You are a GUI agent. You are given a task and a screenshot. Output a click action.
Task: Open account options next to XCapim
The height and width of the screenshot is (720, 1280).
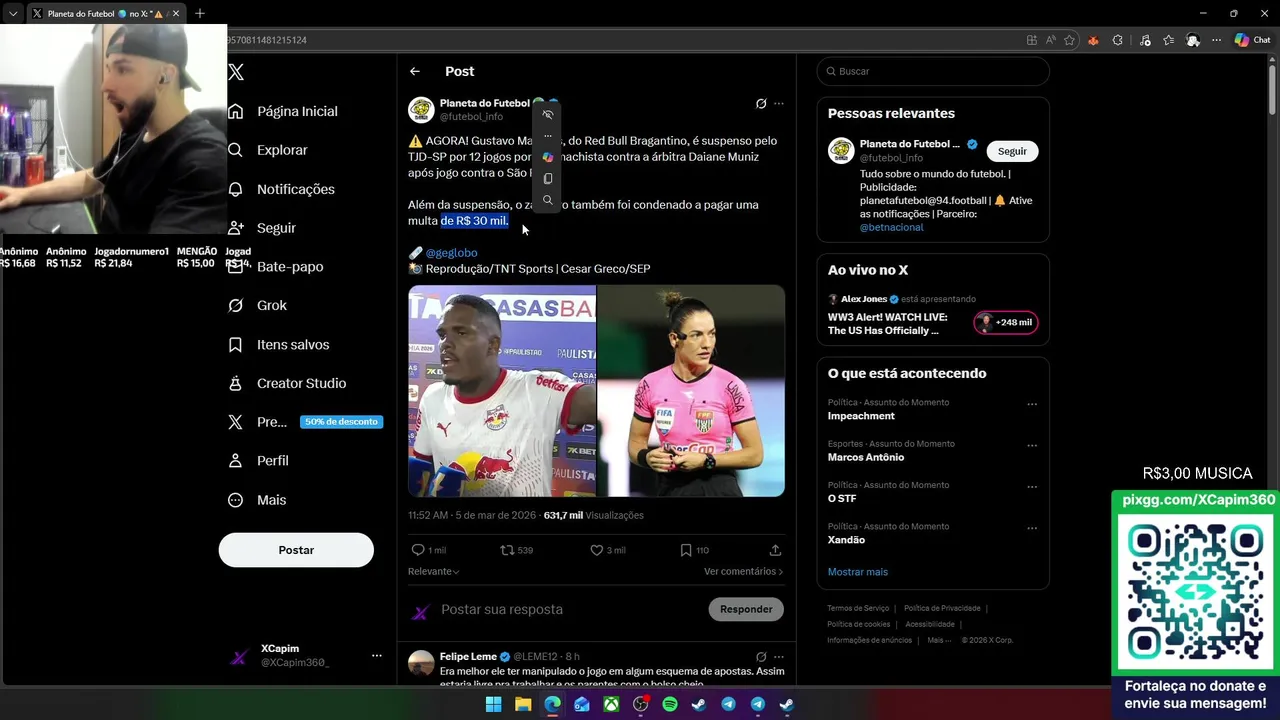(376, 656)
